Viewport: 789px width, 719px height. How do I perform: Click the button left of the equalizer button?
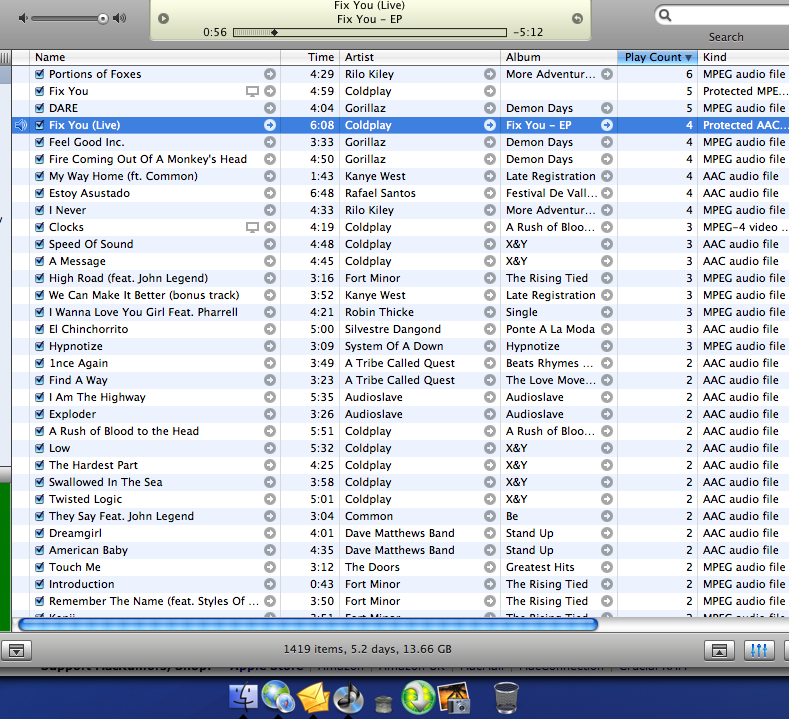pos(719,651)
